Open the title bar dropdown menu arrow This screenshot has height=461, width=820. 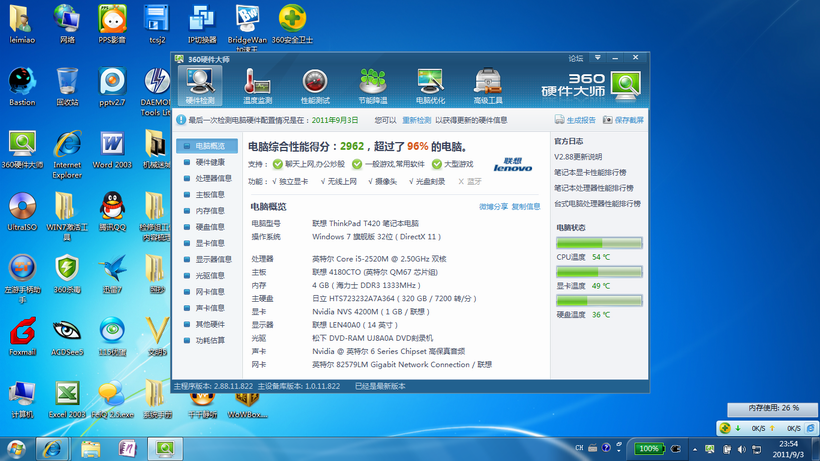[597, 57]
